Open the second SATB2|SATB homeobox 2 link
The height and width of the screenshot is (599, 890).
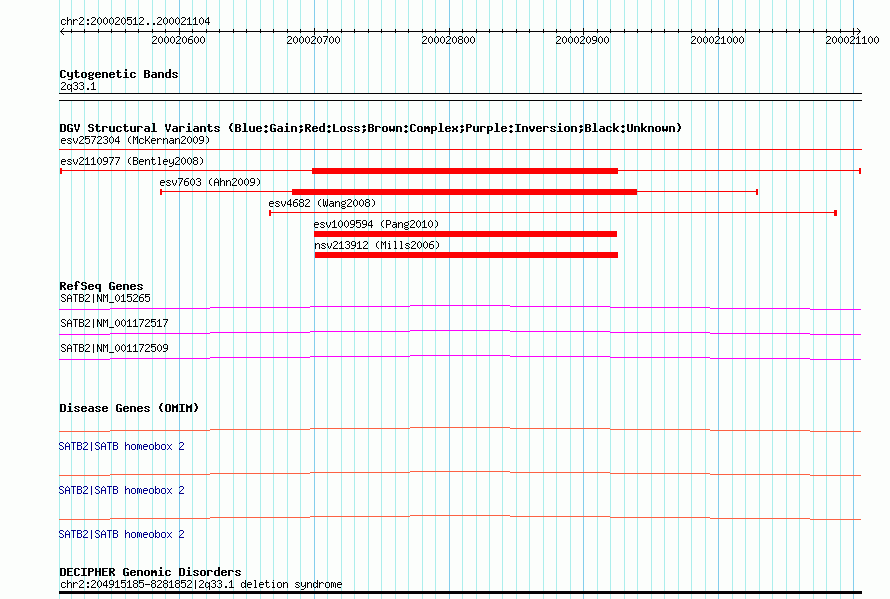click(121, 491)
